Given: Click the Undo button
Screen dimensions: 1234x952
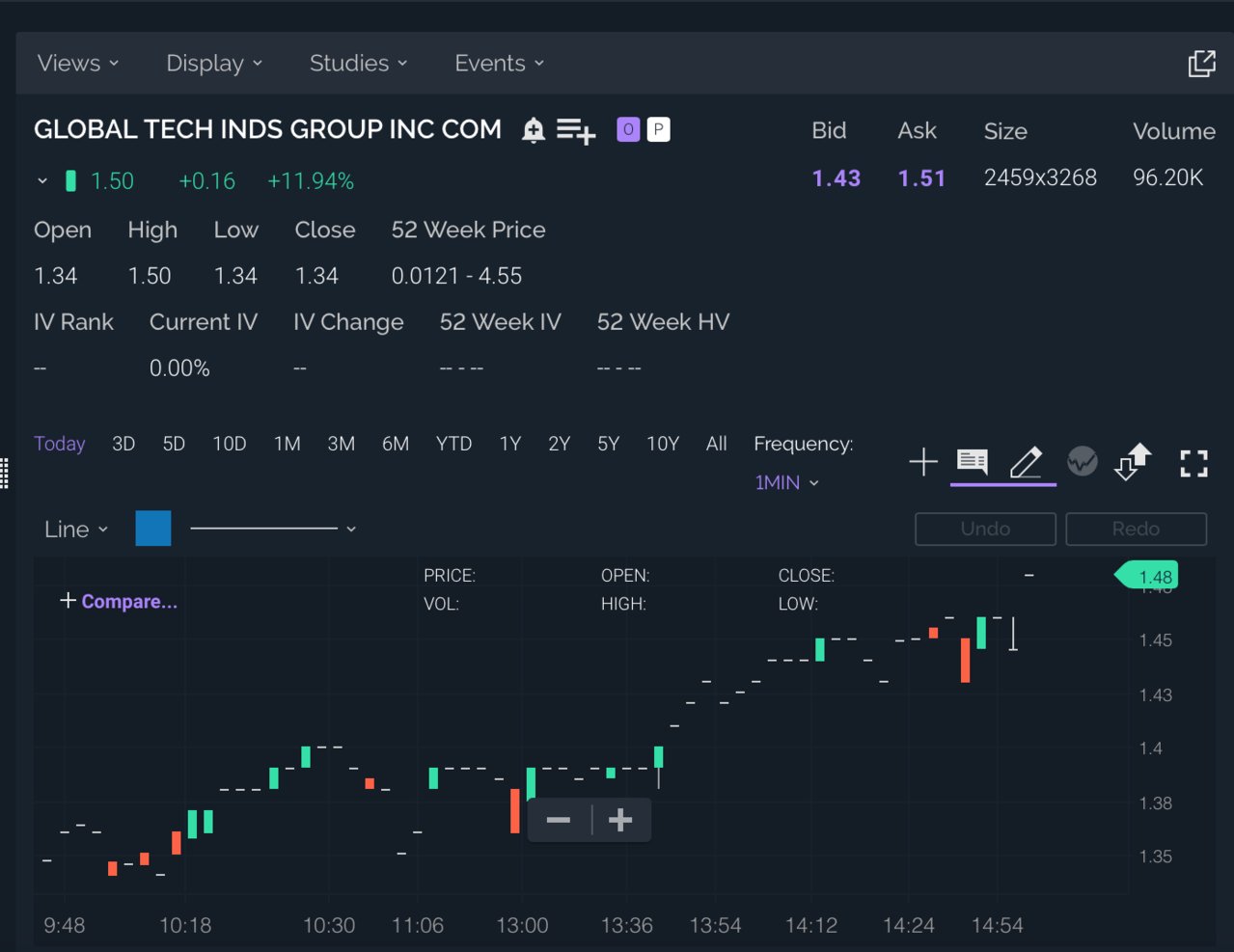Looking at the screenshot, I should [985, 529].
